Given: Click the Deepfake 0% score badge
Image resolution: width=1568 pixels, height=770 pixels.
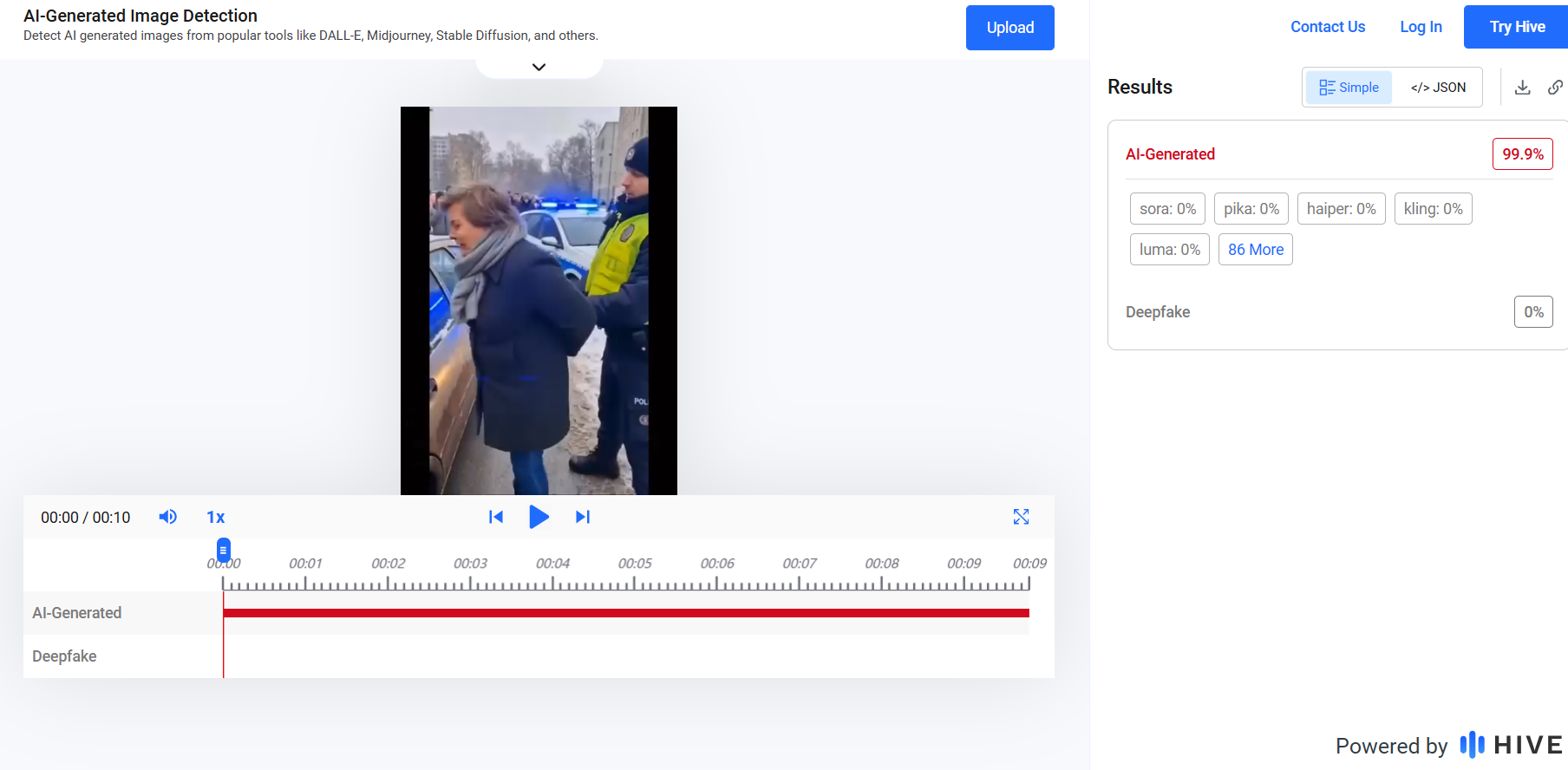Looking at the screenshot, I should point(1533,312).
